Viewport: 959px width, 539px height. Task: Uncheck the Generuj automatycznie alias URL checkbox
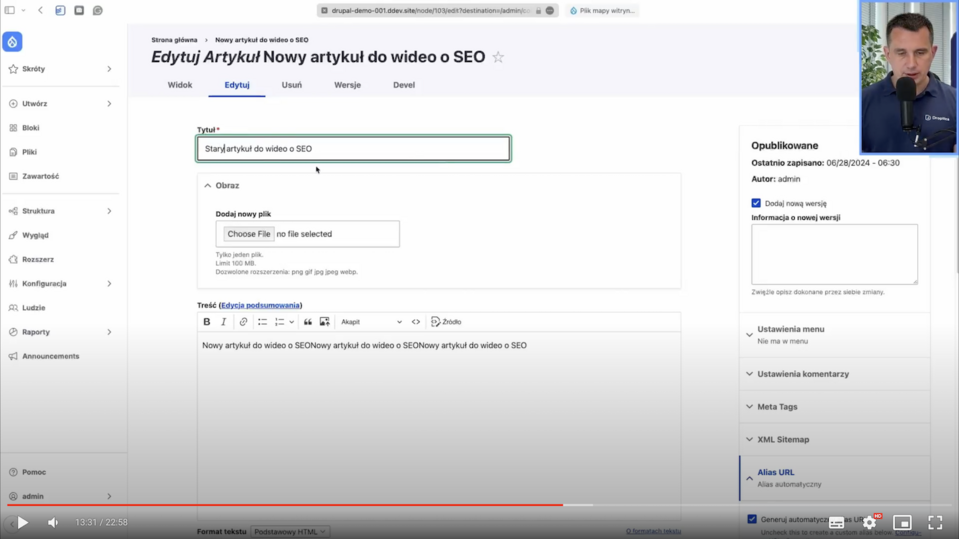click(x=752, y=519)
